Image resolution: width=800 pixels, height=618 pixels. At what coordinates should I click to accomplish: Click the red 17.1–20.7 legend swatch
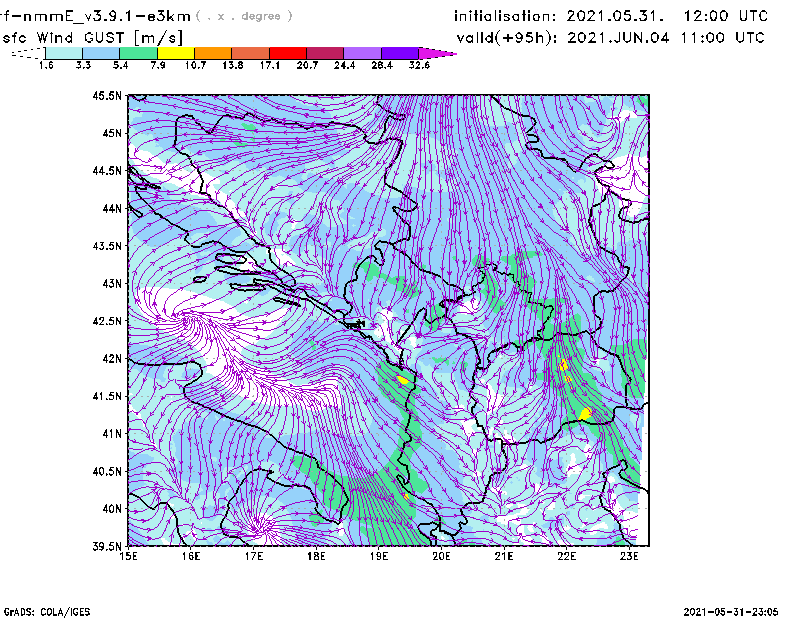click(x=288, y=53)
